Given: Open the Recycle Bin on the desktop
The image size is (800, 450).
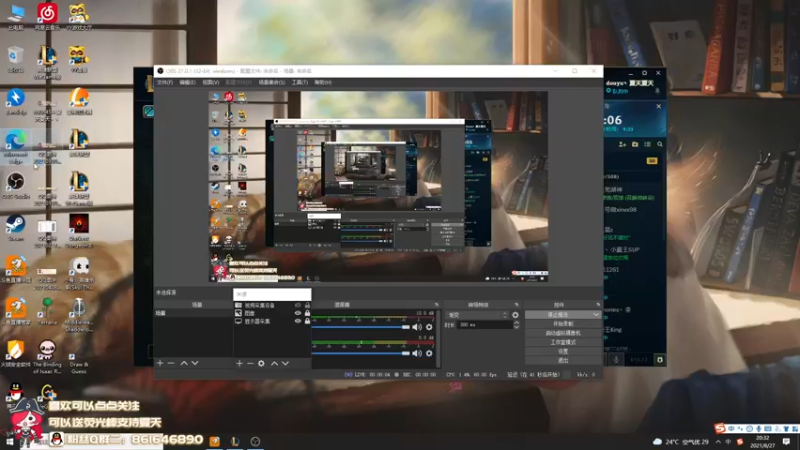Looking at the screenshot, I should (x=16, y=59).
